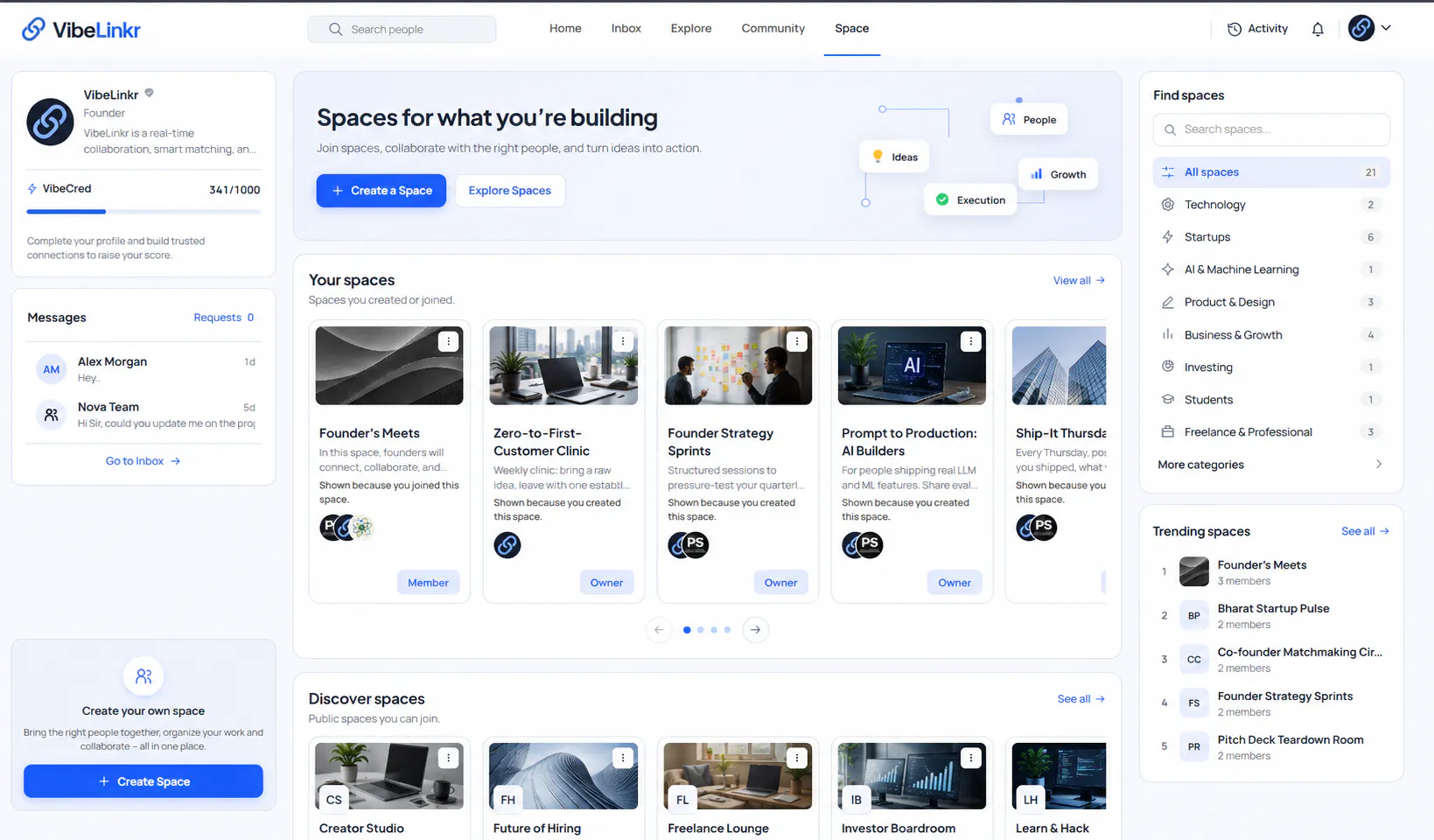This screenshot has width=1434, height=840.
Task: Switch to the Explore tab
Action: [x=691, y=29]
